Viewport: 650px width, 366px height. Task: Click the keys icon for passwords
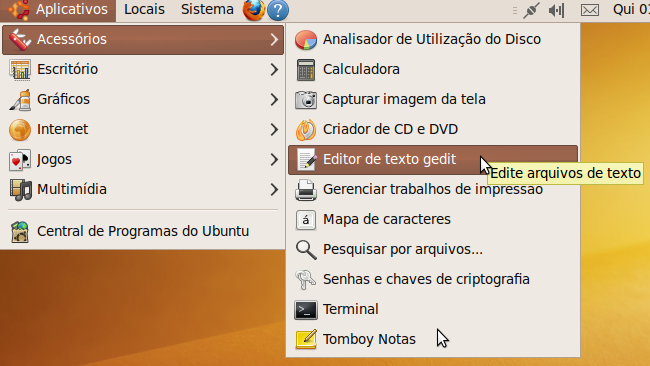pos(306,280)
